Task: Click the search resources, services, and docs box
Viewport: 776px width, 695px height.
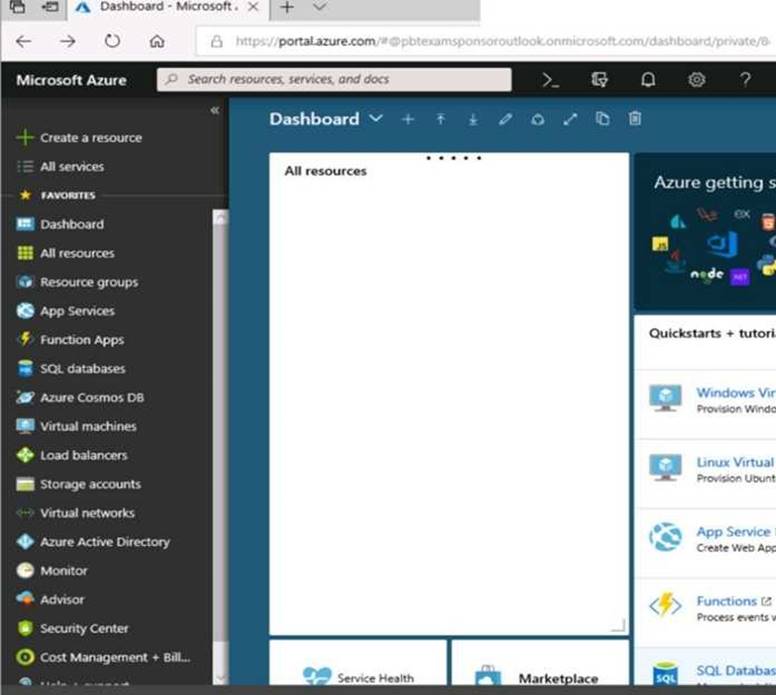Action: (334, 80)
